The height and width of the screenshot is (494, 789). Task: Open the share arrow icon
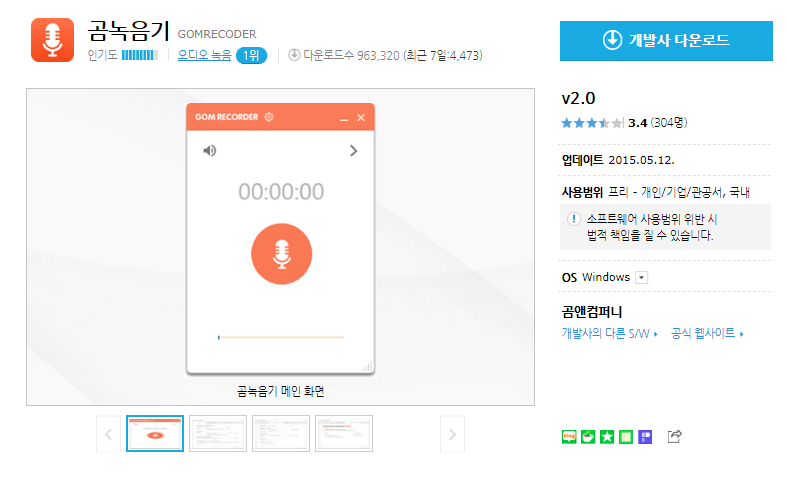point(674,436)
